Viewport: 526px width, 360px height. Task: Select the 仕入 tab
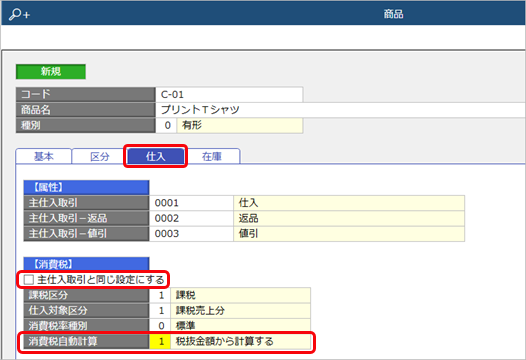[x=156, y=156]
